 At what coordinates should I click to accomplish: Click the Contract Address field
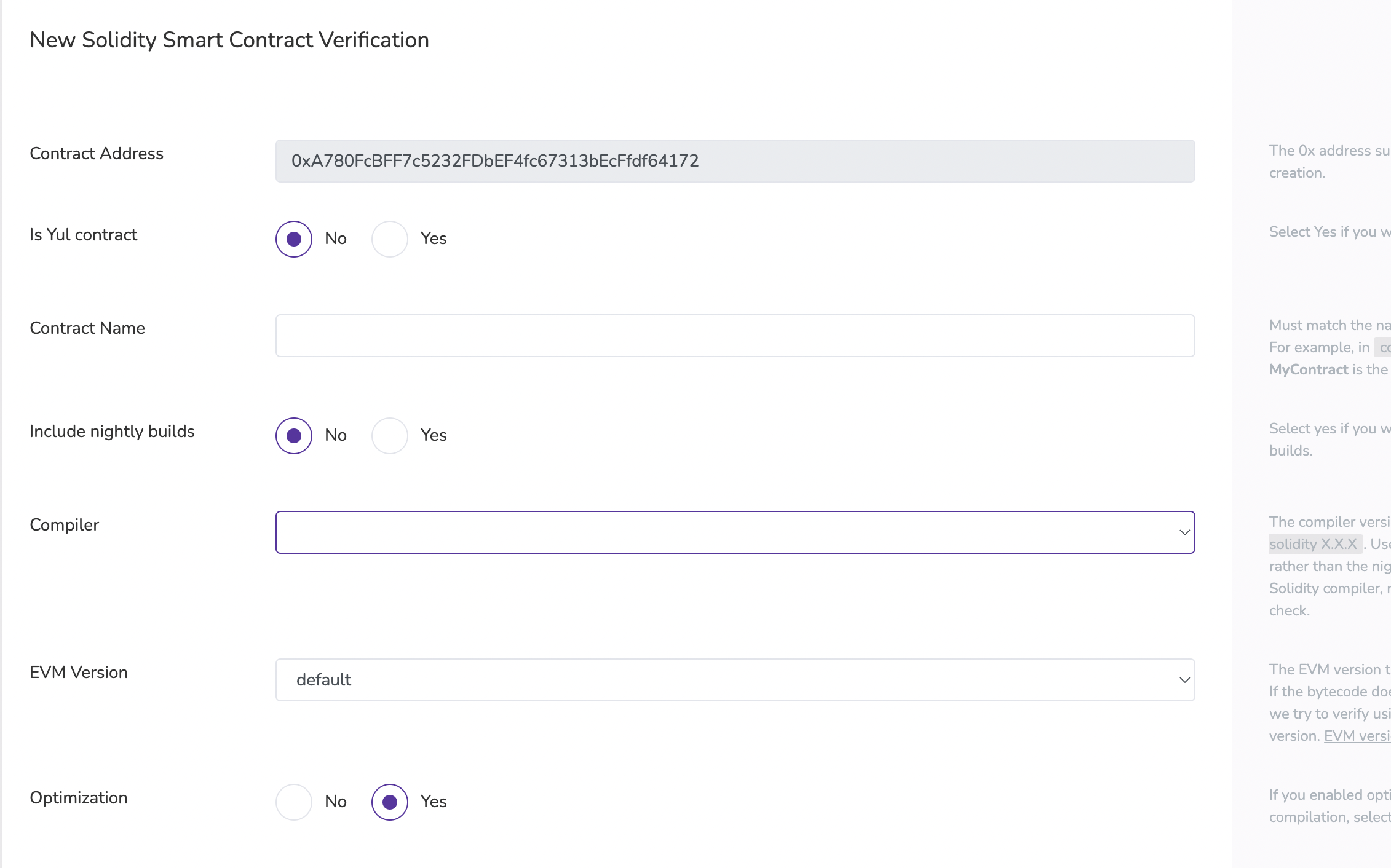point(735,161)
